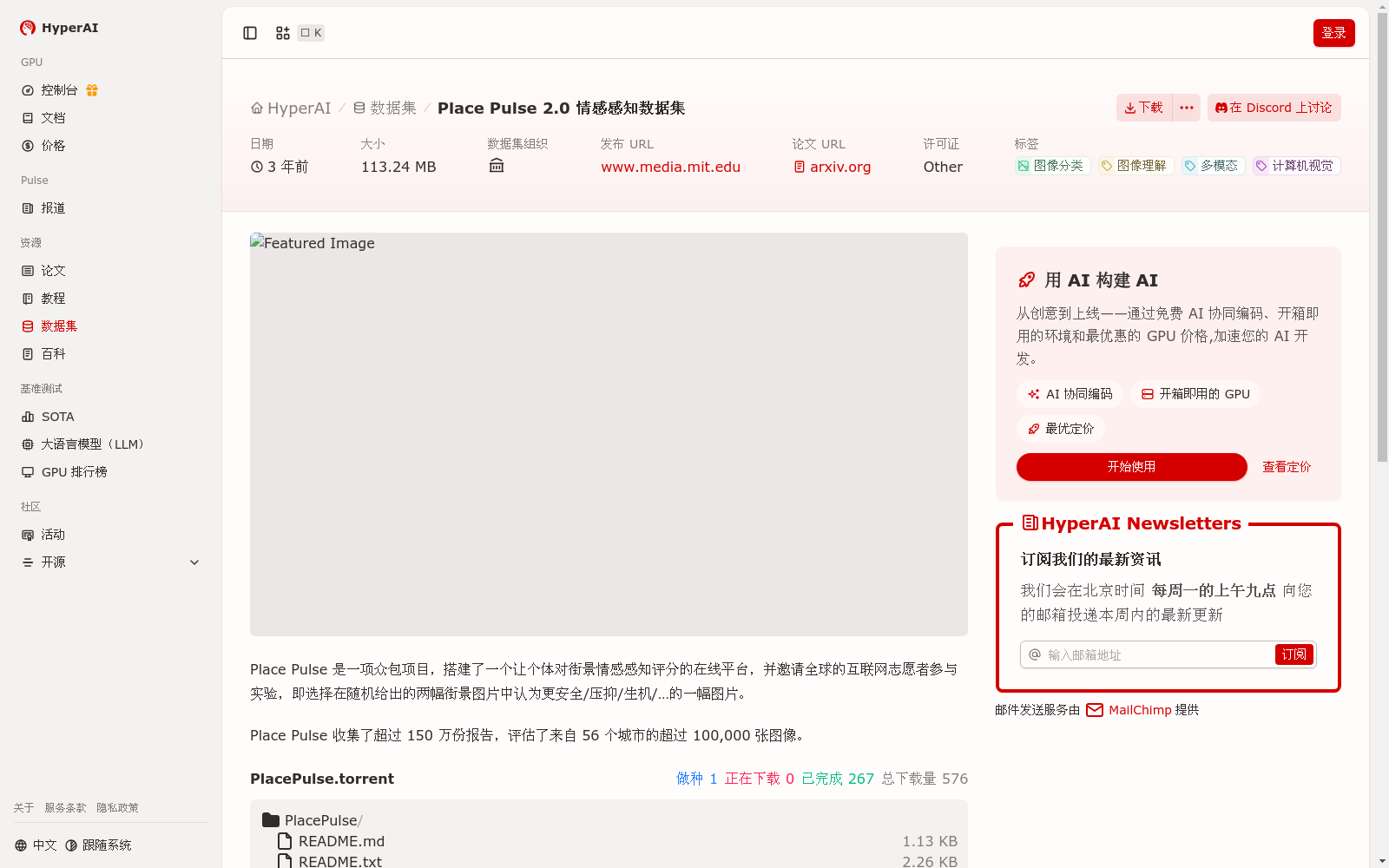Click the AI 协同编码 chip
The height and width of the screenshot is (868, 1389).
1070,394
